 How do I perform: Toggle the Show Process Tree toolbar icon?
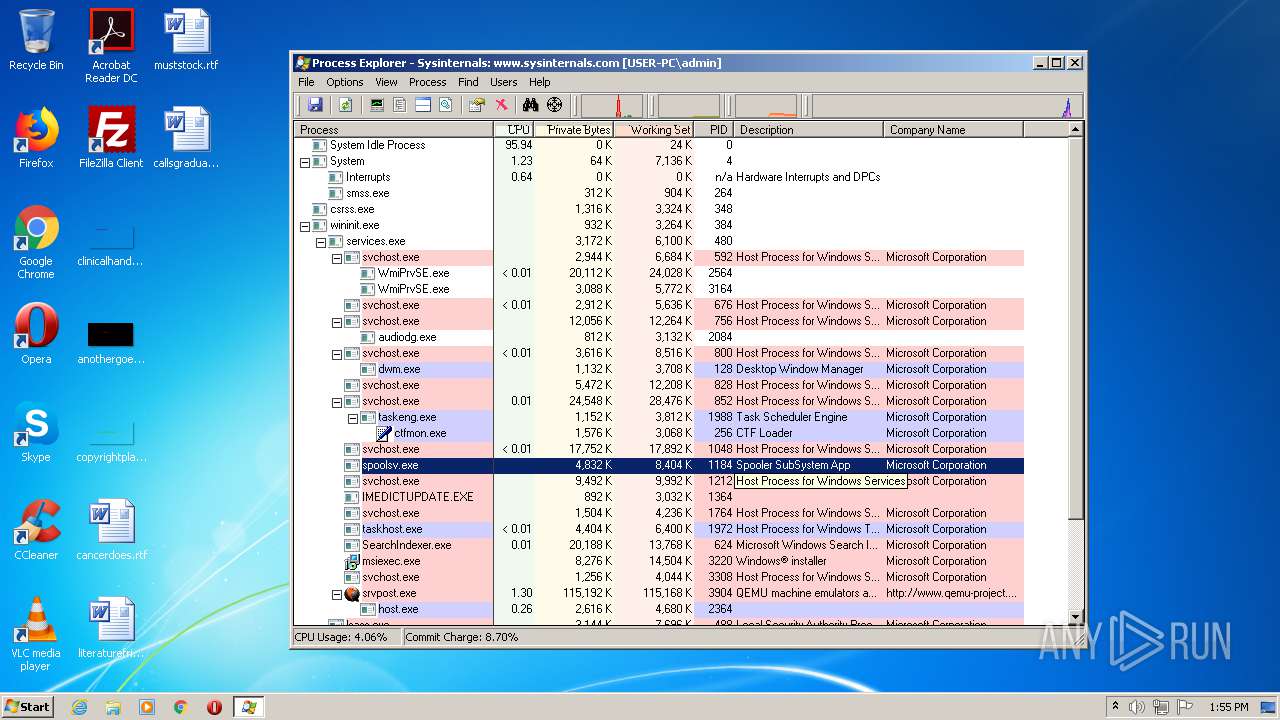pos(400,105)
